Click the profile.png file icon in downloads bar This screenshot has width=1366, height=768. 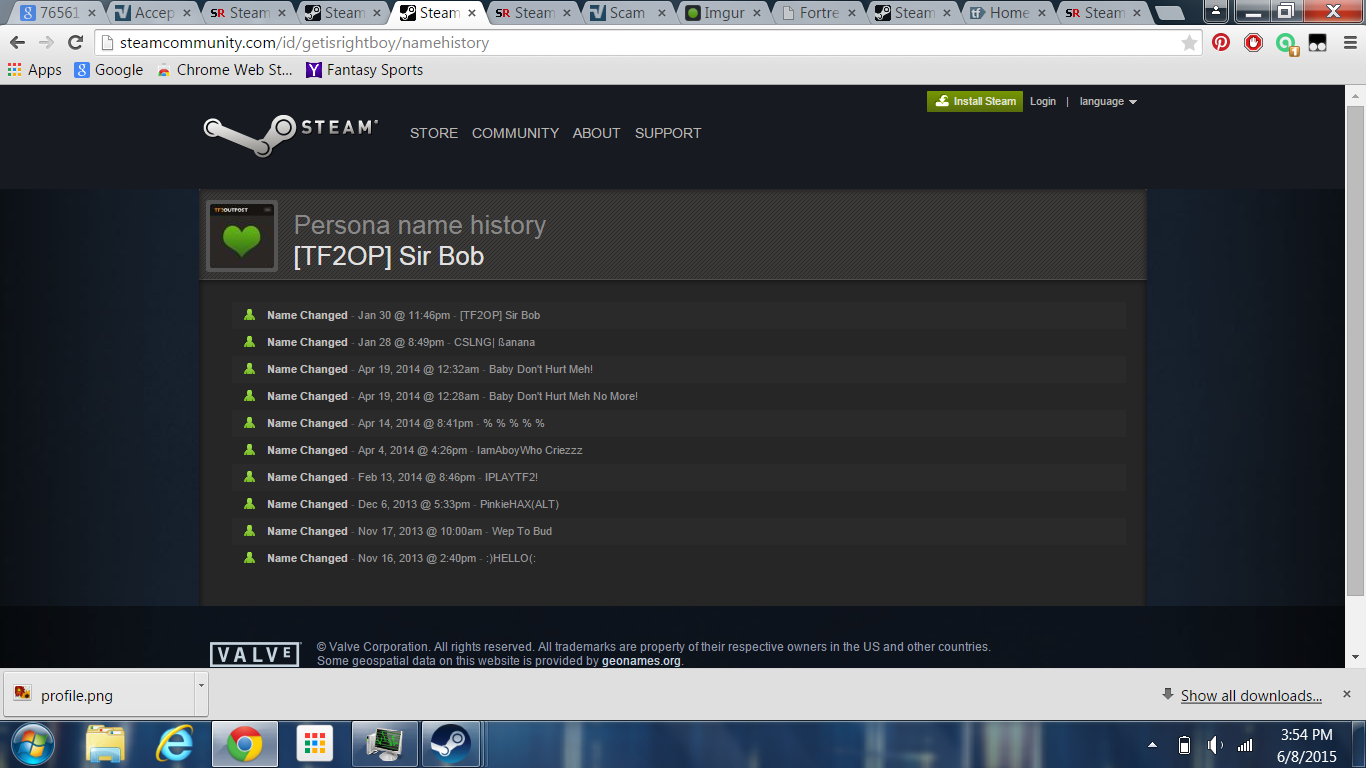23,694
